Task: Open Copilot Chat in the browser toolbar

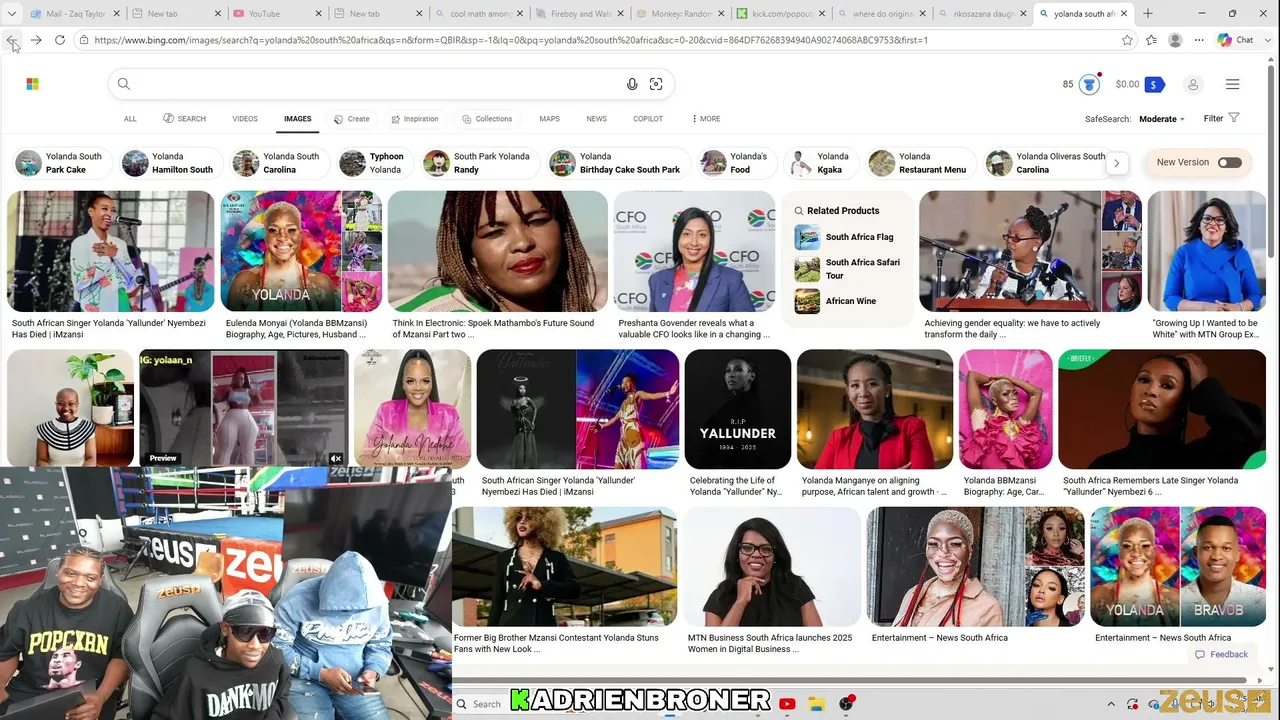Action: point(1236,40)
